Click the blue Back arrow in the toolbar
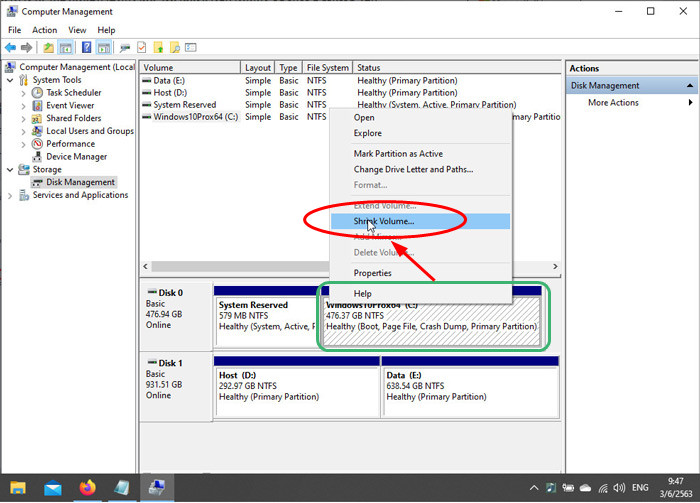 click(10, 47)
